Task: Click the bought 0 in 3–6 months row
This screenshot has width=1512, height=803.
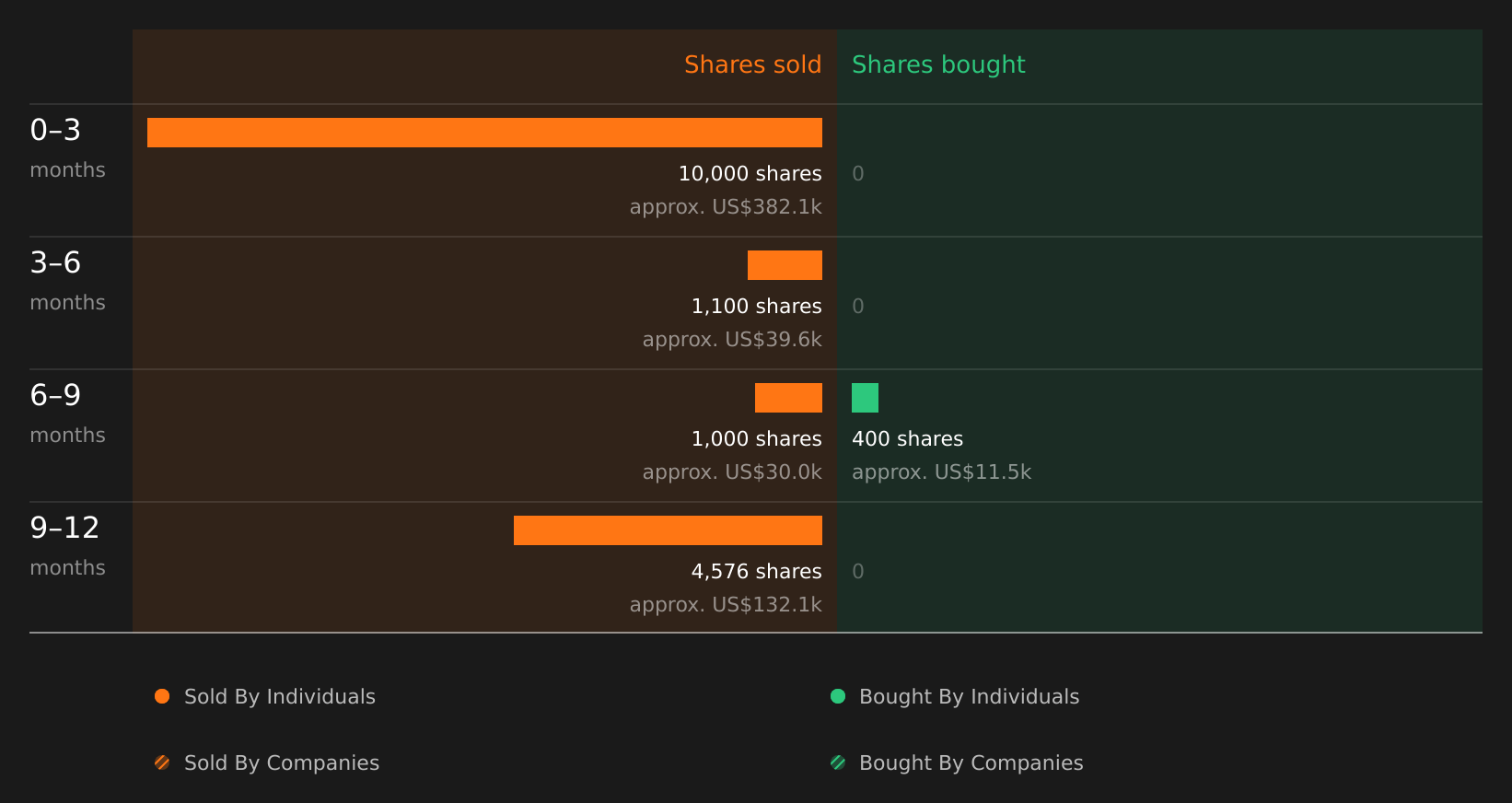Action: click(x=858, y=307)
